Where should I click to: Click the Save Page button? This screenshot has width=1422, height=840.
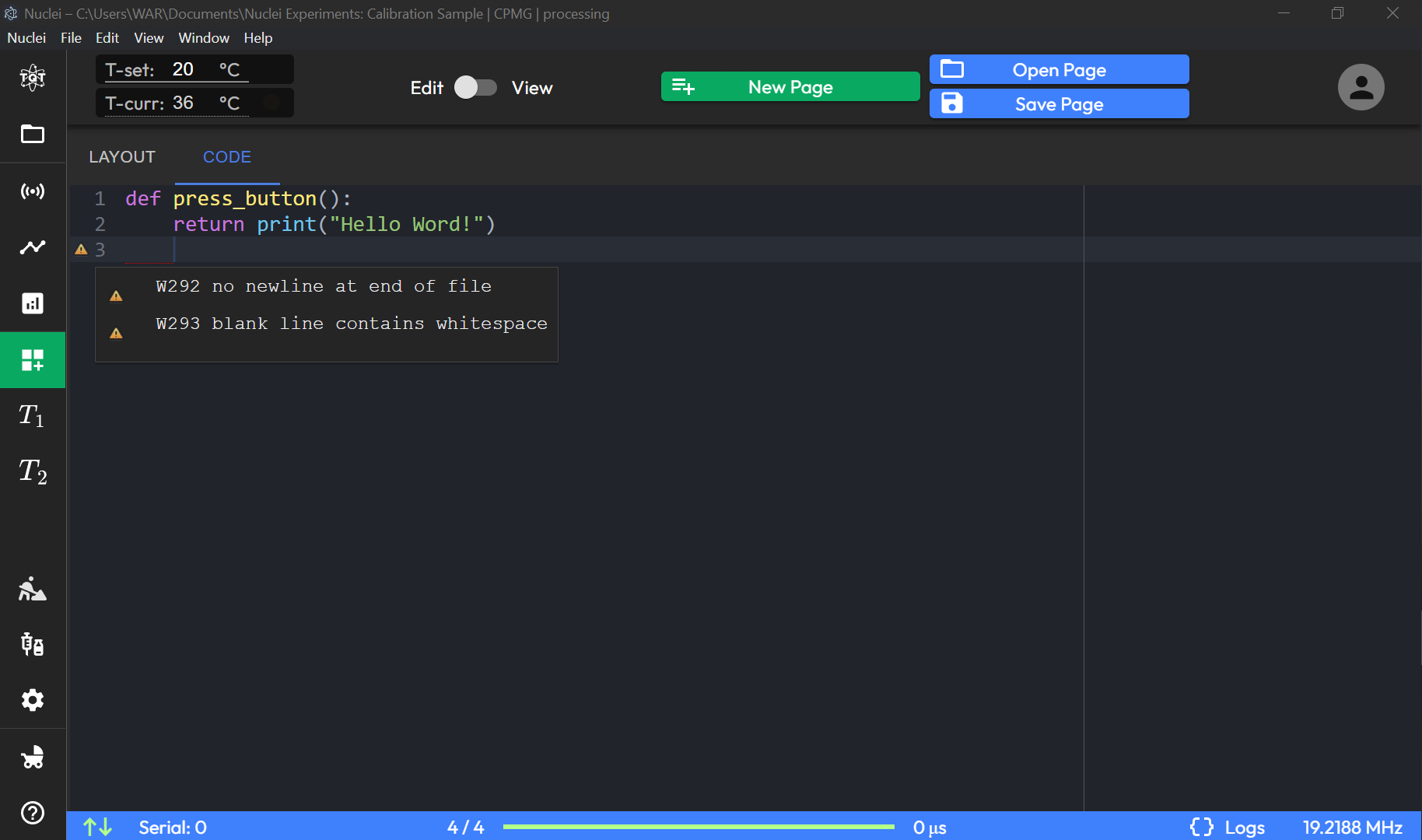click(1059, 103)
